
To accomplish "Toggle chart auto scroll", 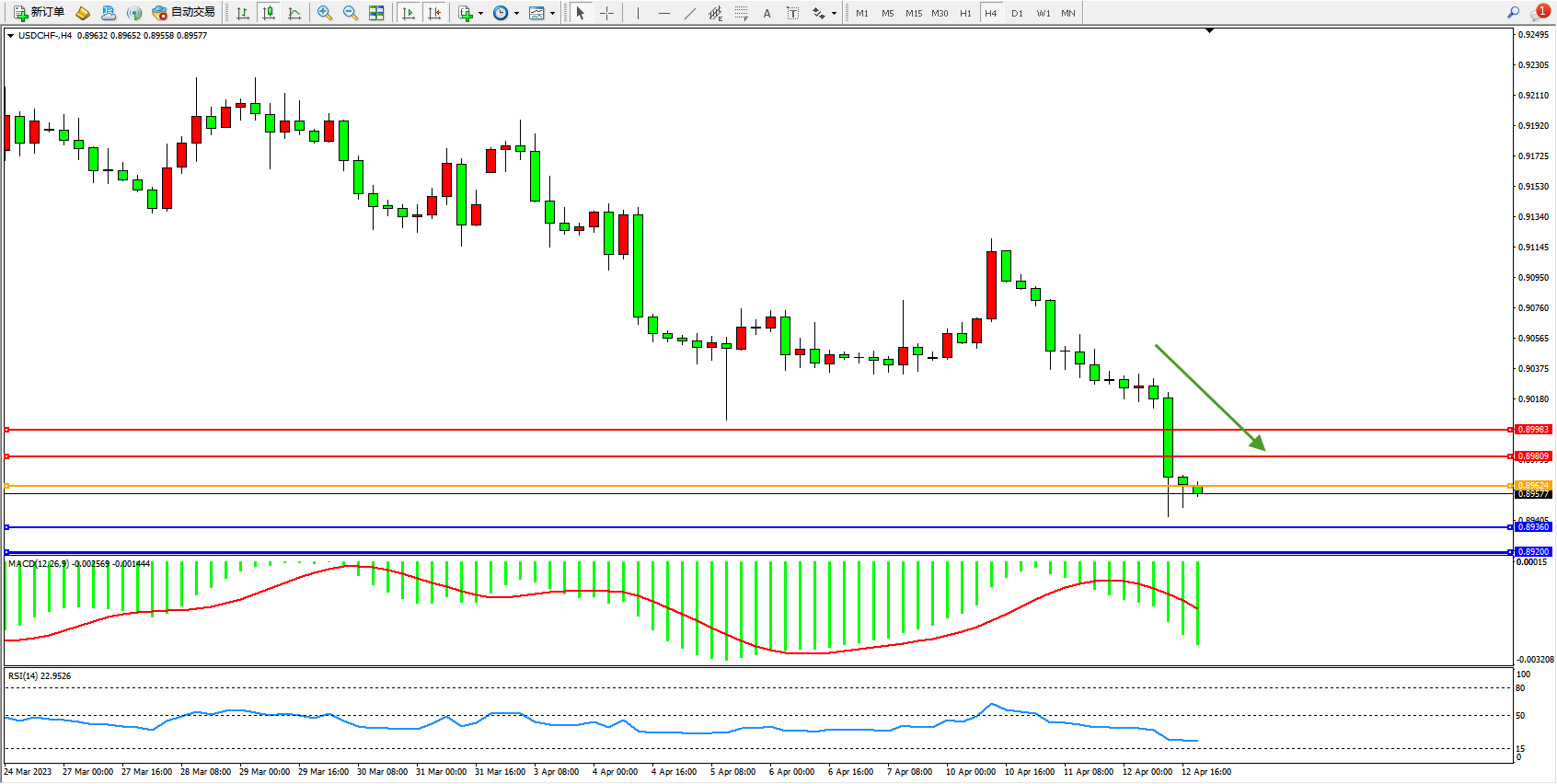I will click(x=409, y=13).
